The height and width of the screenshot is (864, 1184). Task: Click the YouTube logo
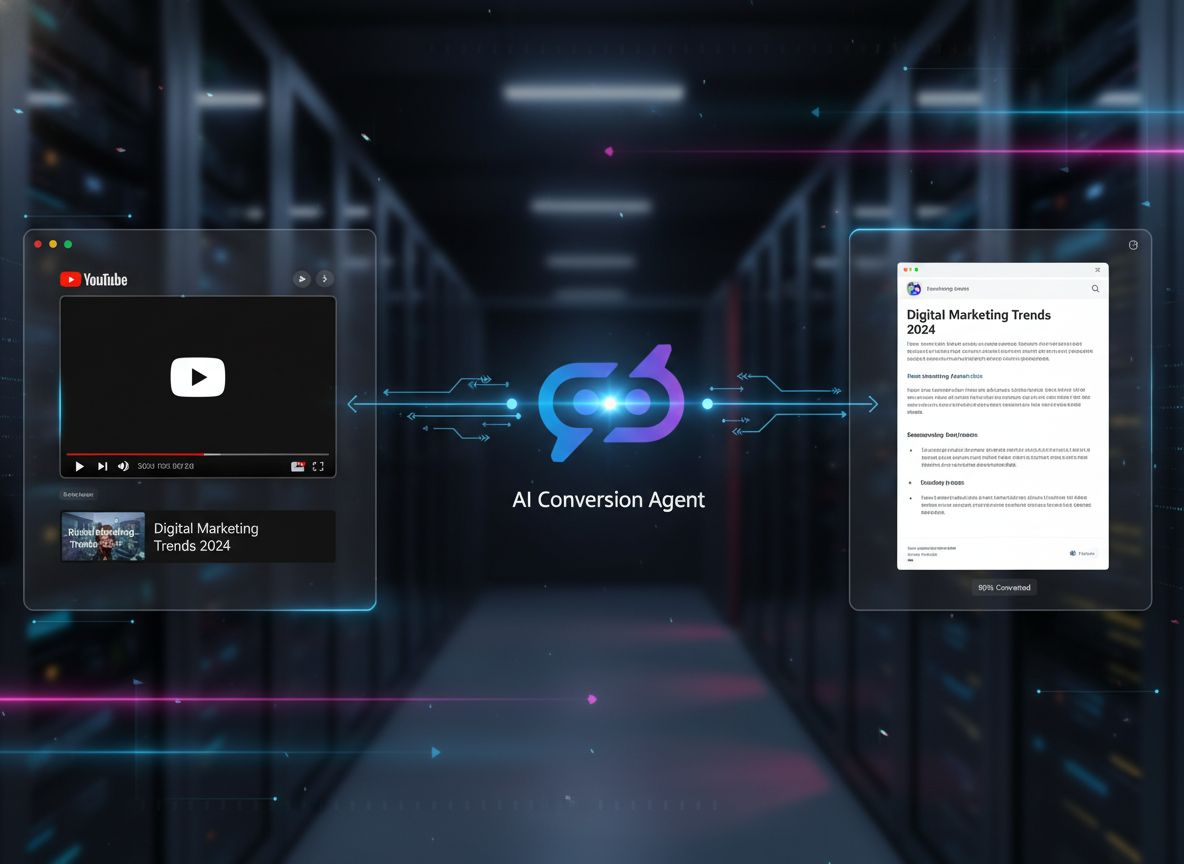click(92, 279)
